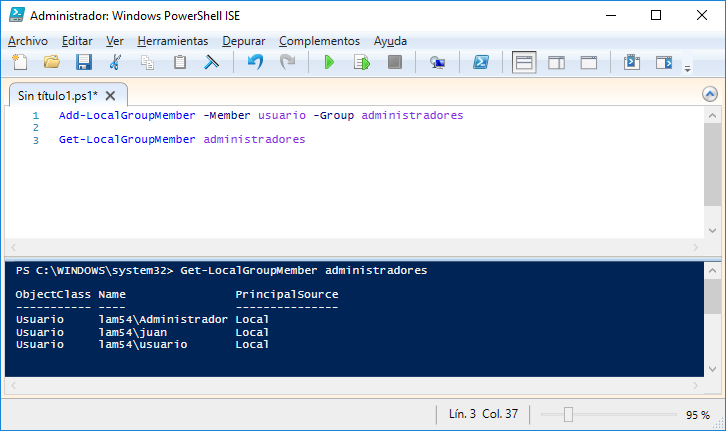726x431 pixels.
Task: Toggle script pane on right layout
Action: click(556, 63)
